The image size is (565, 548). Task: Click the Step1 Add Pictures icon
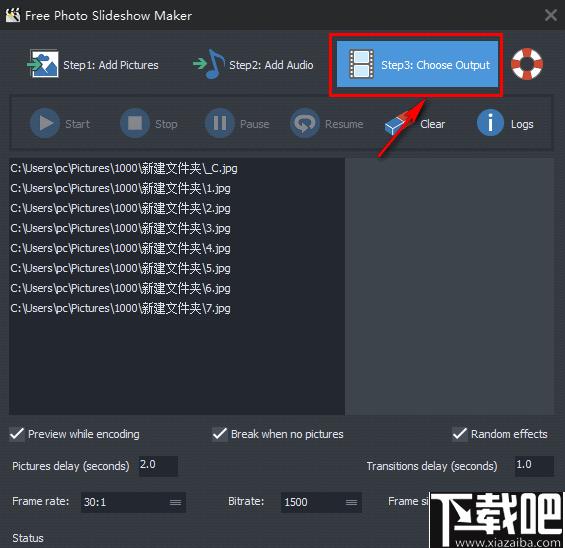click(x=43, y=64)
